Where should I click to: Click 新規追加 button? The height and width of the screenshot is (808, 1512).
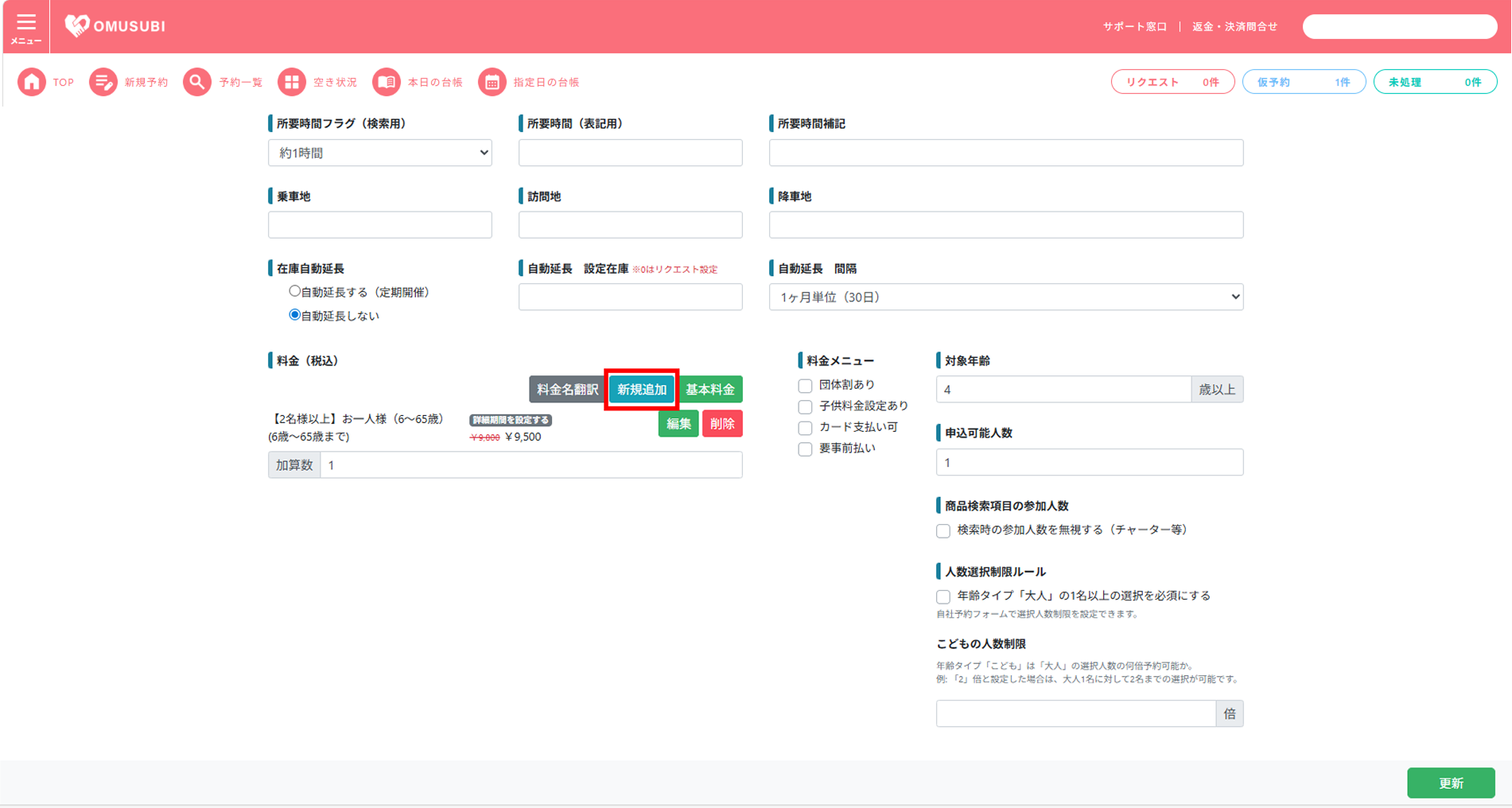[x=642, y=390]
